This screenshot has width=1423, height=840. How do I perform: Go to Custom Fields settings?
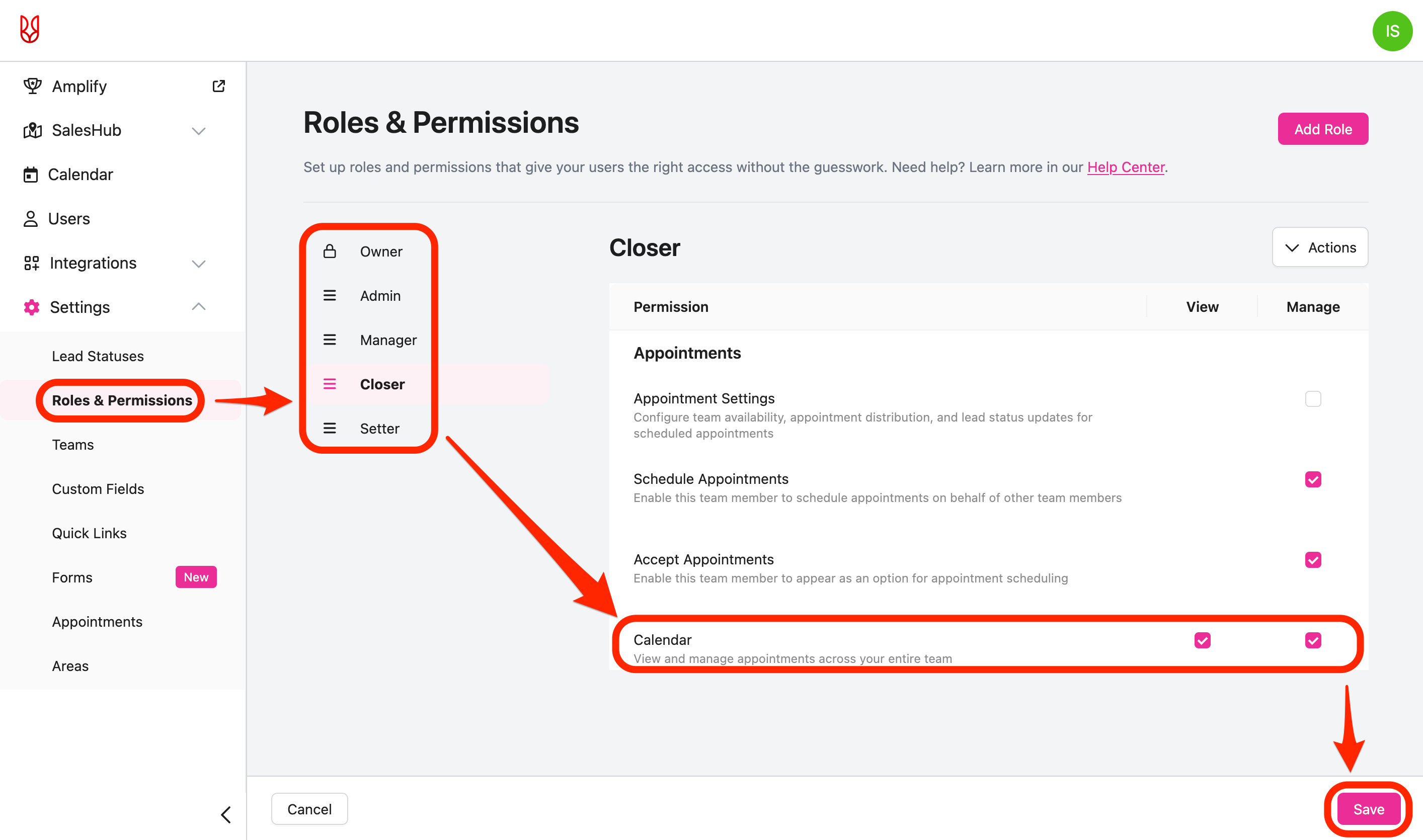pyautogui.click(x=98, y=489)
